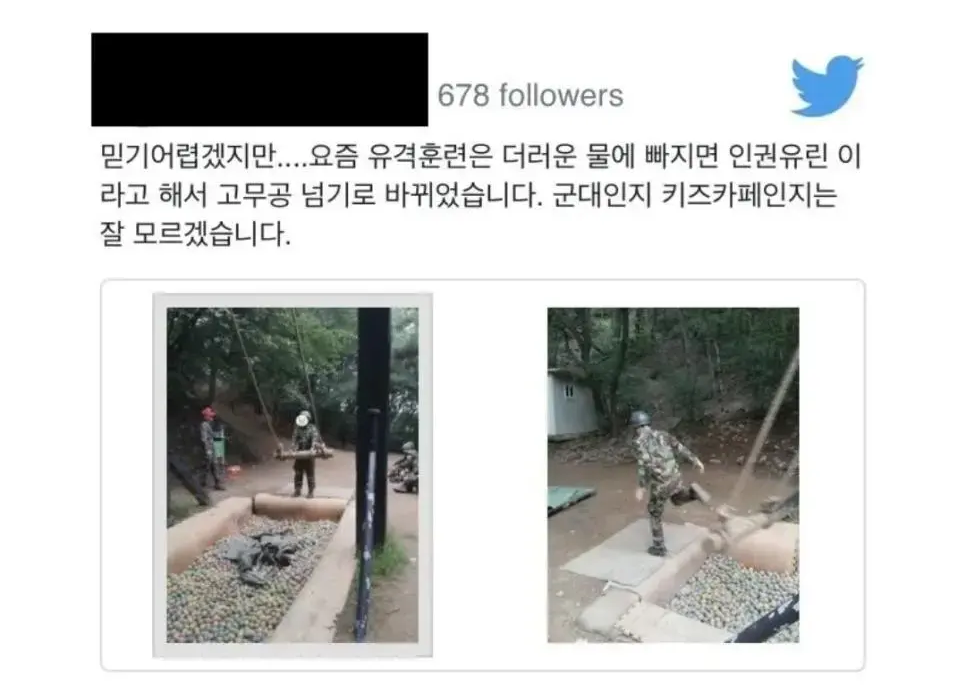Click the last line 잘 모르겠습니다
The height and width of the screenshot is (693, 966).
coord(195,234)
